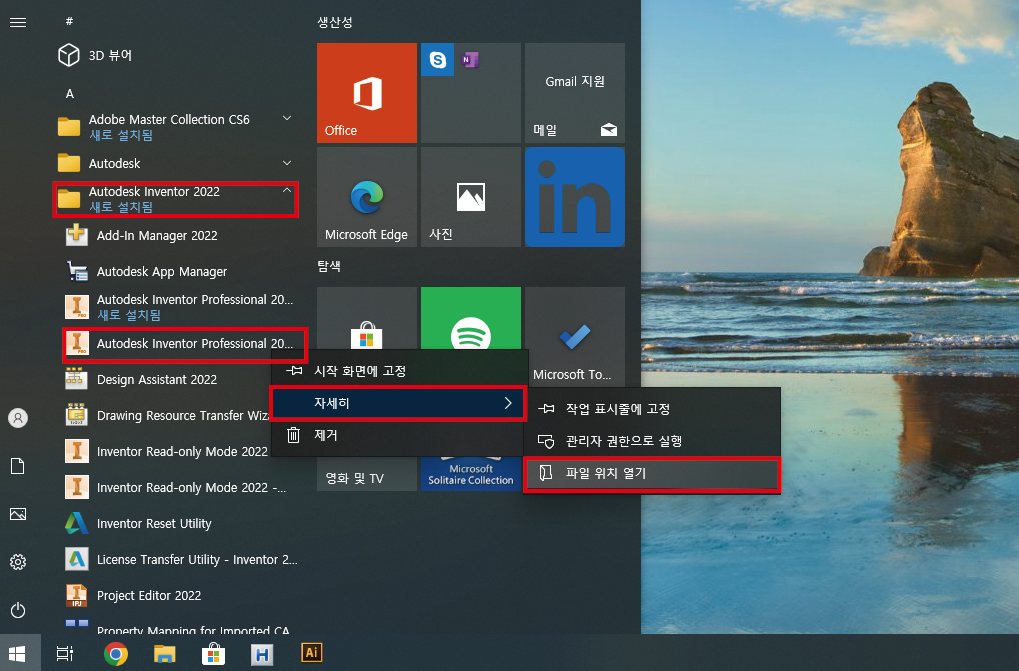The width and height of the screenshot is (1019, 671).
Task: Open Microsoft Store from taskbar
Action: tap(213, 653)
